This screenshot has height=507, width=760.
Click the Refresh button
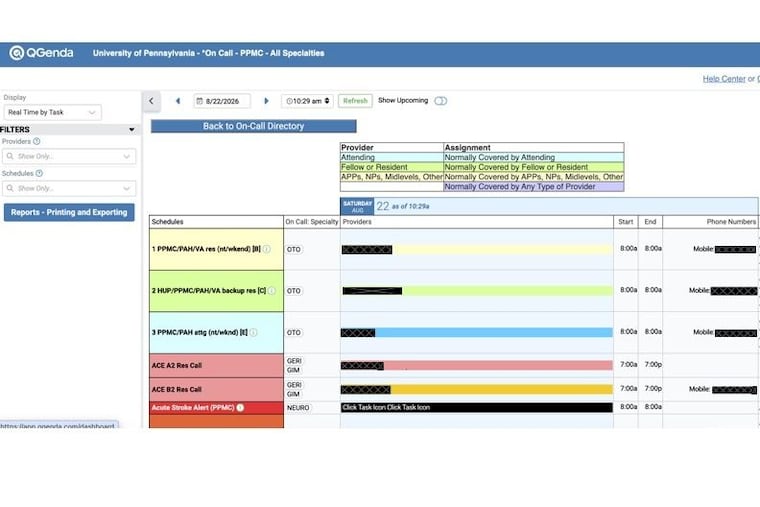tap(355, 101)
